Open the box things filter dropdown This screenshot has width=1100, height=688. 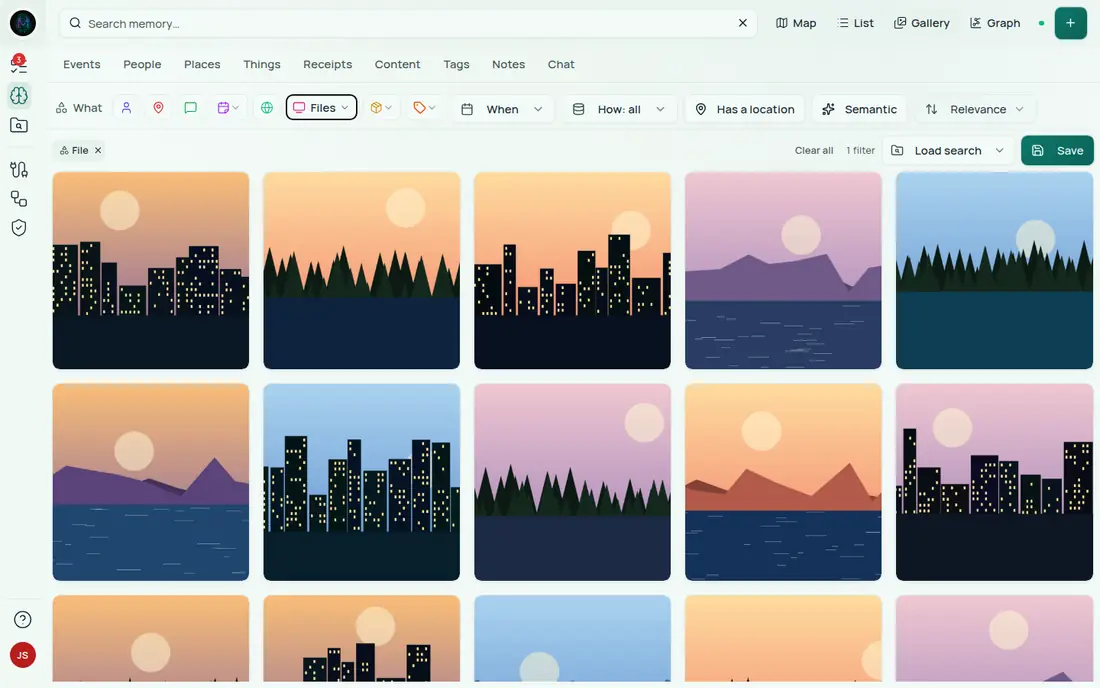(381, 107)
